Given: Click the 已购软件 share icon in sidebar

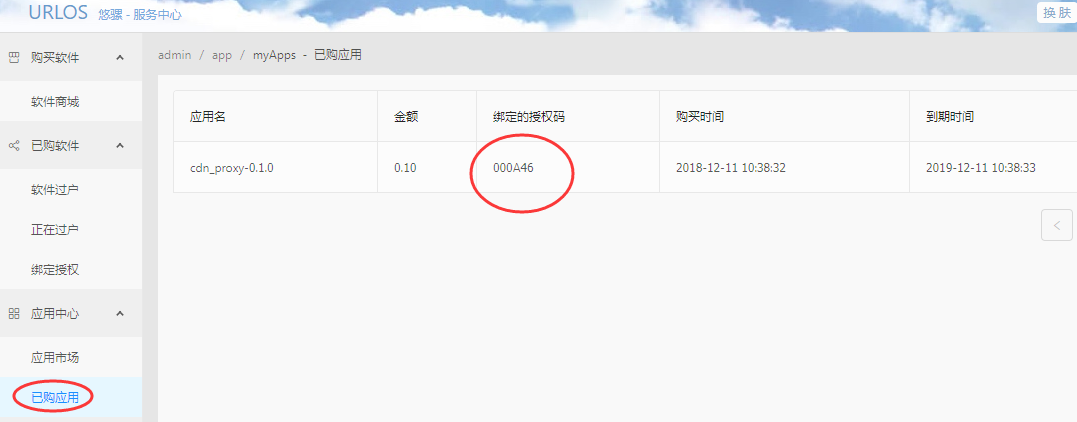Looking at the screenshot, I should pyautogui.click(x=14, y=146).
